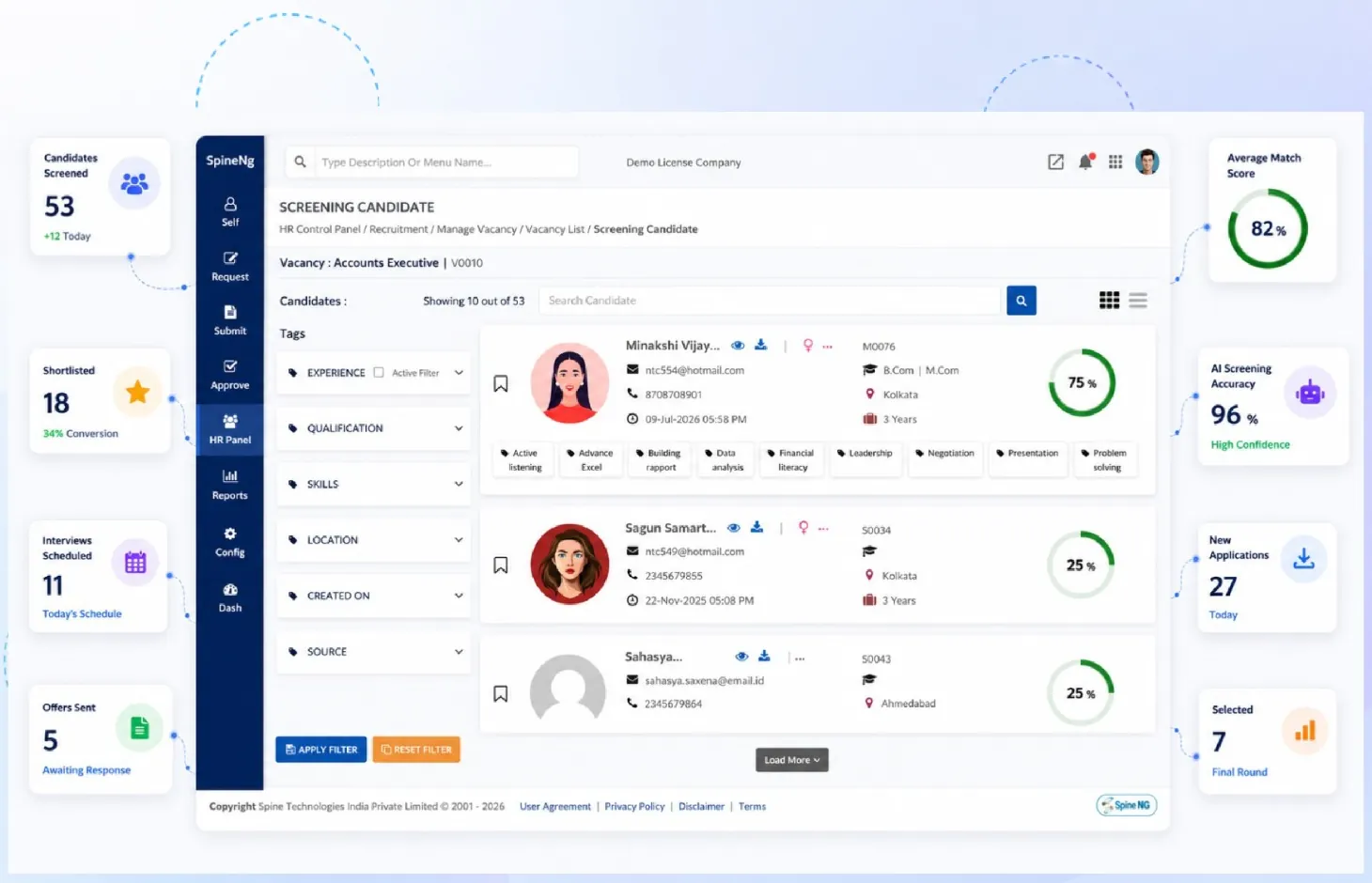Expand the Experience filter dropdown
This screenshot has height=883, width=1372.
[459, 372]
